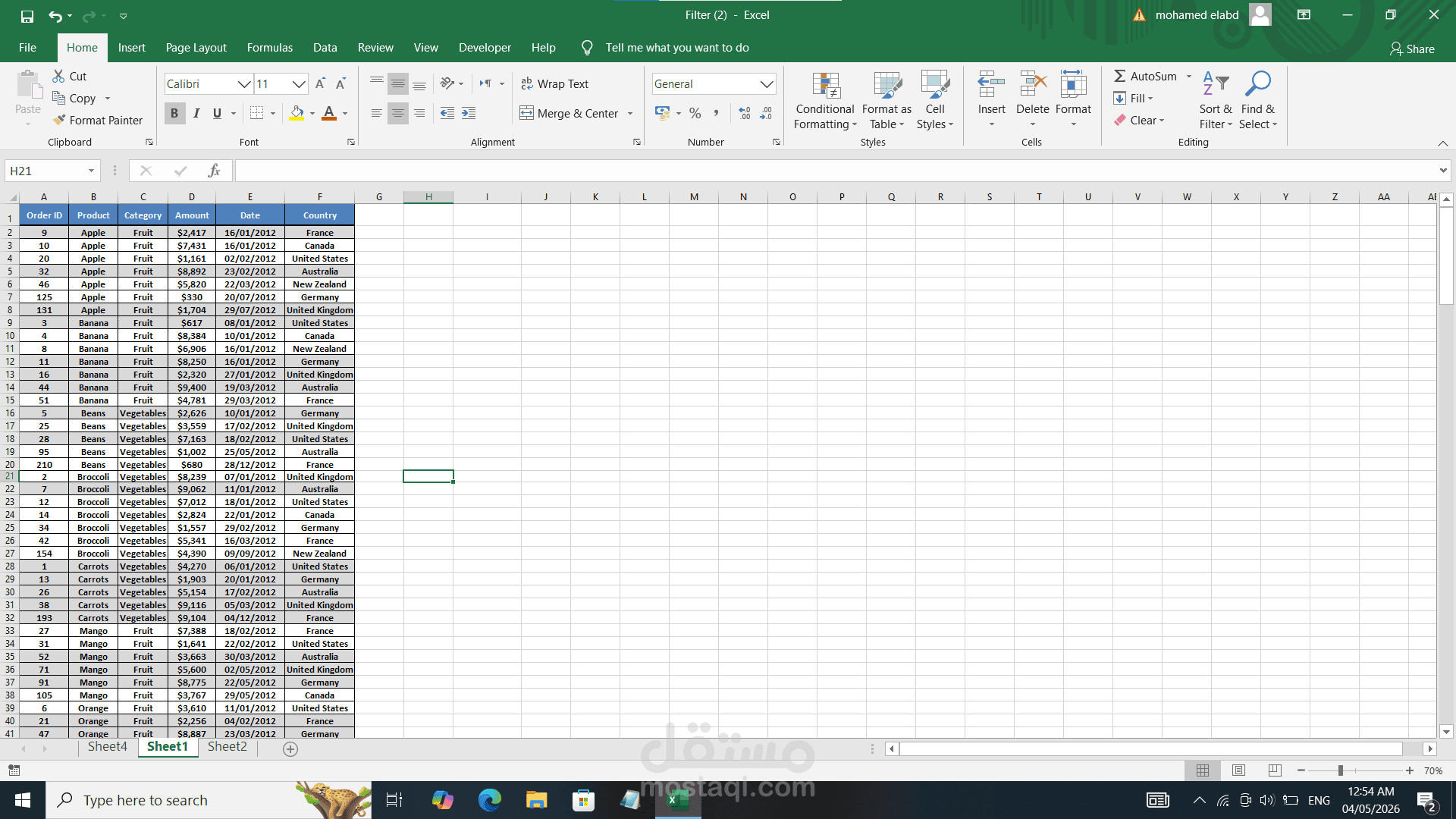The height and width of the screenshot is (819, 1456).
Task: Open Conditional Formatting menu
Action: pyautogui.click(x=825, y=101)
